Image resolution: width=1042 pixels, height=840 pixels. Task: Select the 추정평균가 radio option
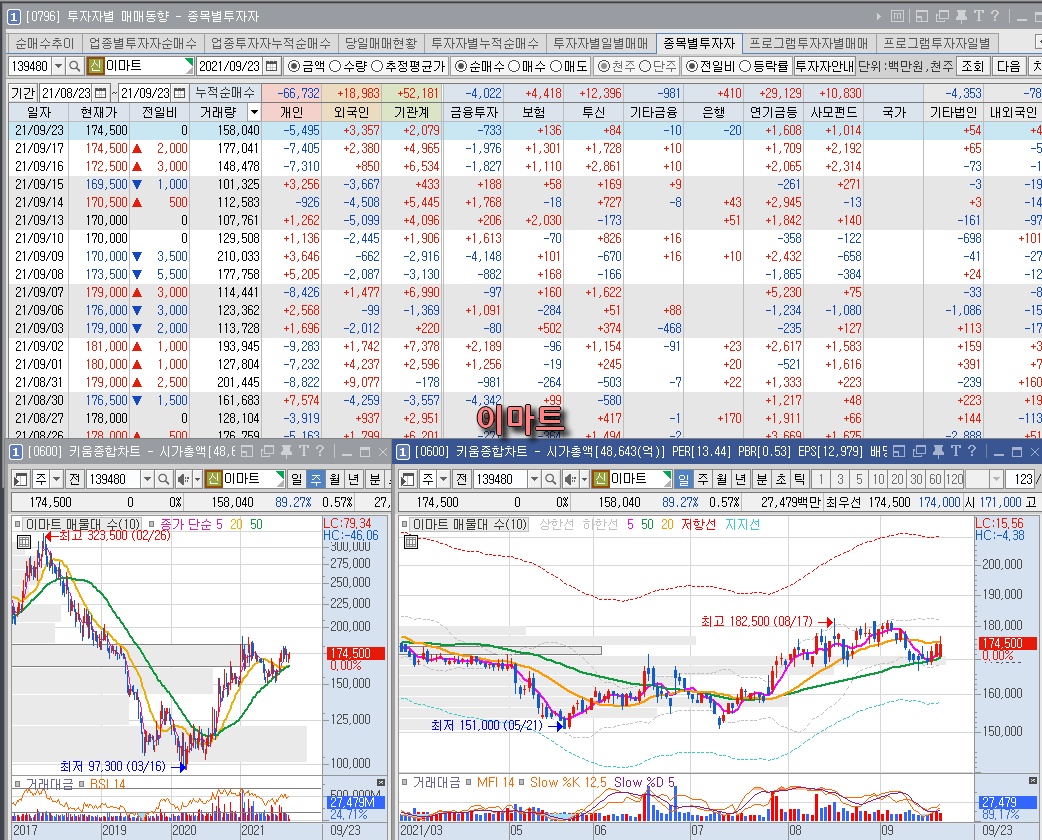(x=409, y=66)
